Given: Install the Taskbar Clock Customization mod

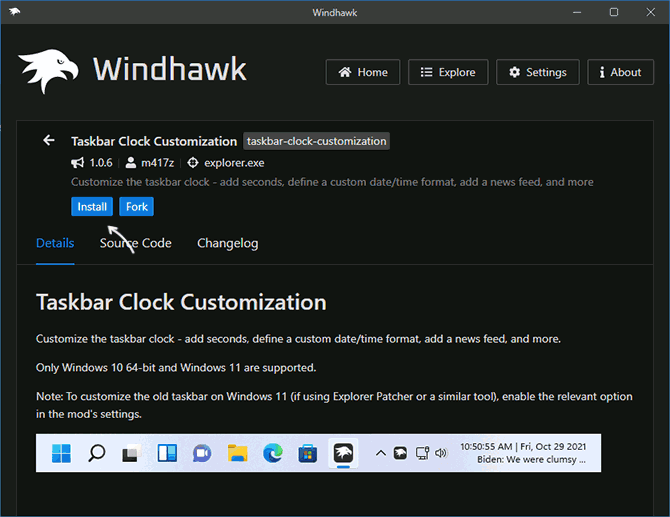Looking at the screenshot, I should pyautogui.click(x=92, y=207).
